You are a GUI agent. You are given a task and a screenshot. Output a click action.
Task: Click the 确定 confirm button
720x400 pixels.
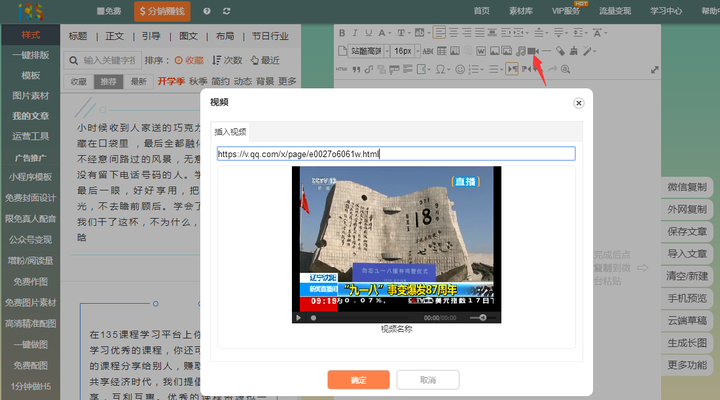[359, 380]
